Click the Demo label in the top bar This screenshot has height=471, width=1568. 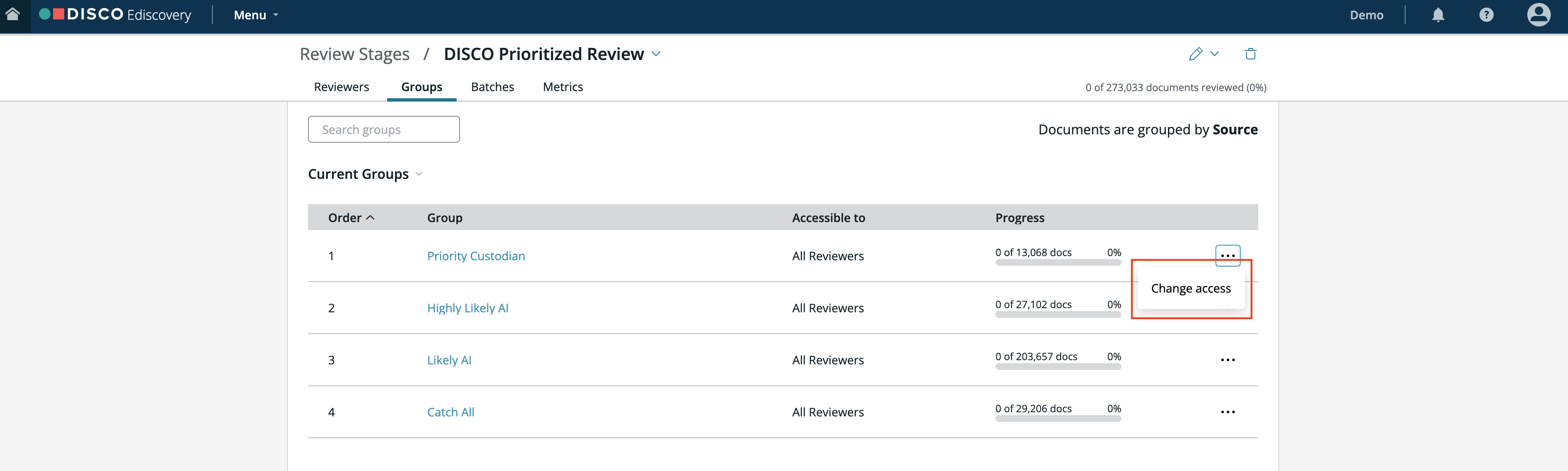[x=1367, y=15]
